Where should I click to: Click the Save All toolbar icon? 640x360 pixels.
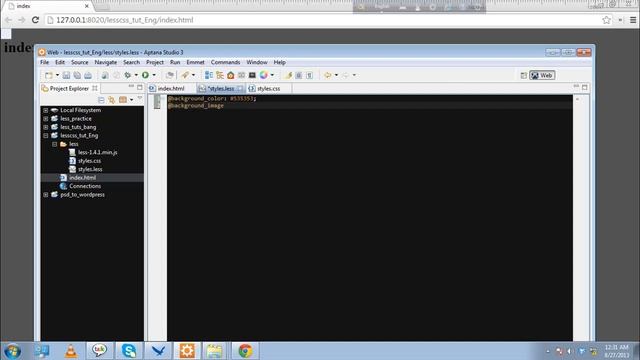tap(77, 76)
